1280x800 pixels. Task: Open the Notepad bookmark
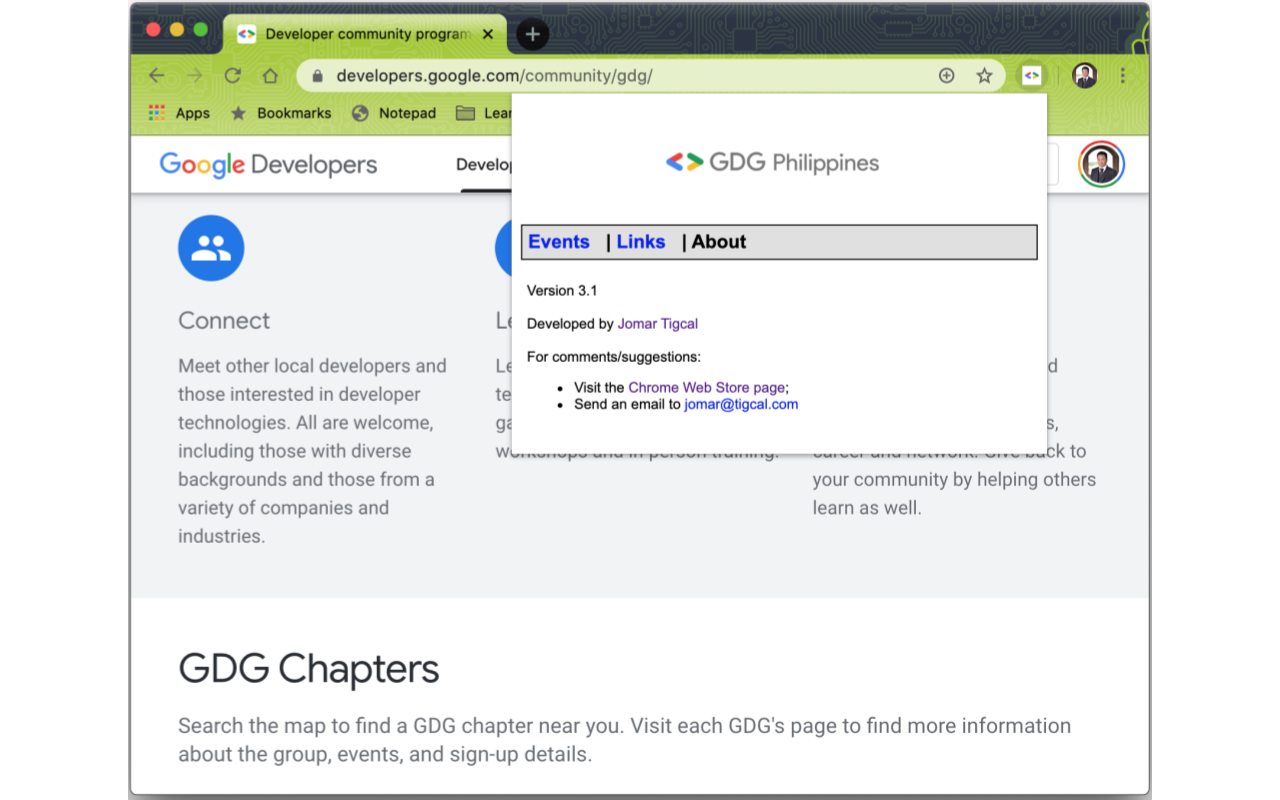pyautogui.click(x=394, y=113)
